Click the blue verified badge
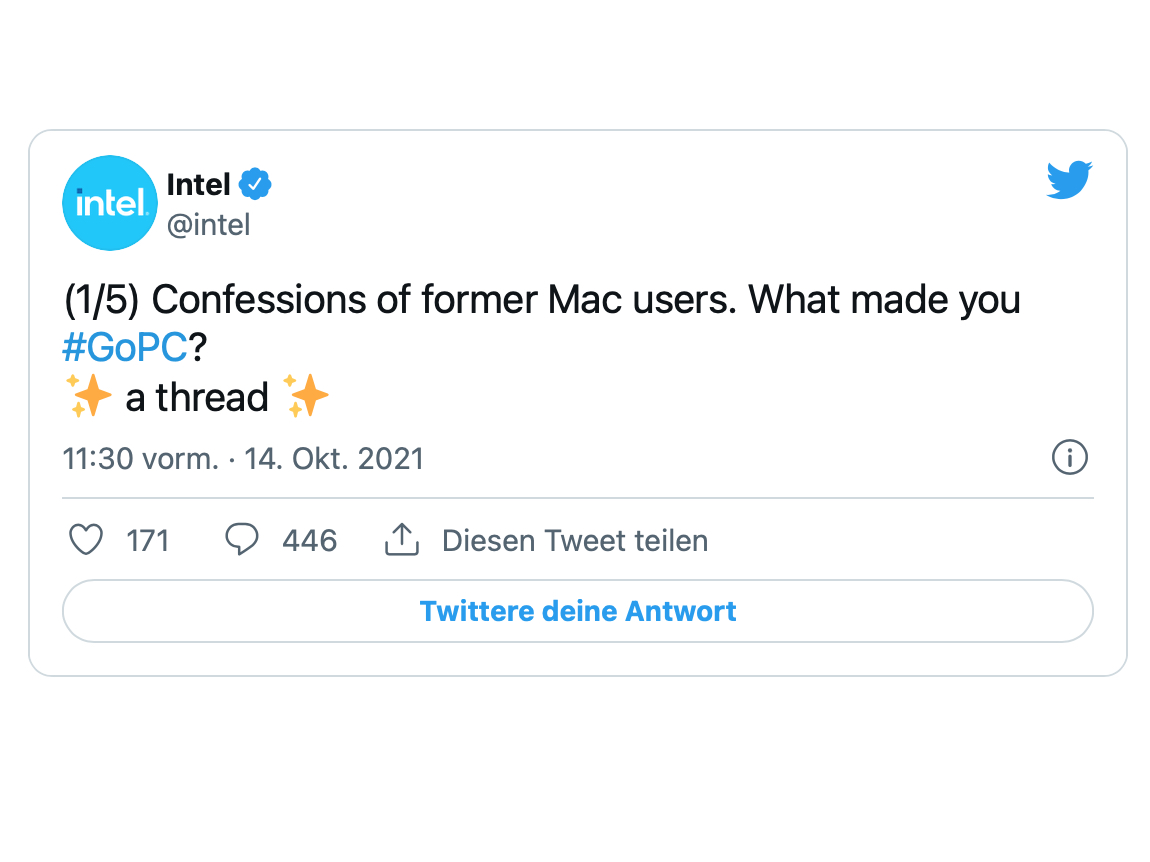 tap(256, 184)
